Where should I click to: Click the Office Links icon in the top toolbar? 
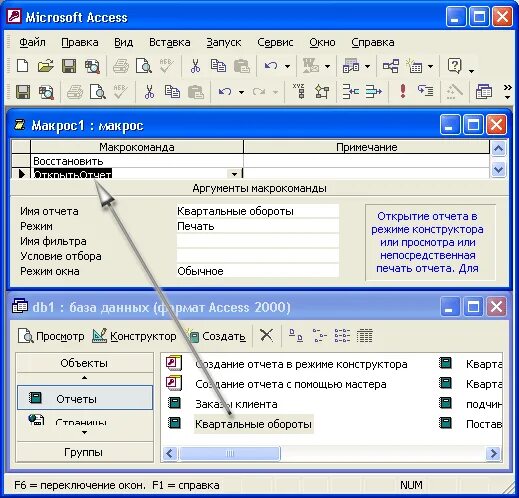click(310, 66)
